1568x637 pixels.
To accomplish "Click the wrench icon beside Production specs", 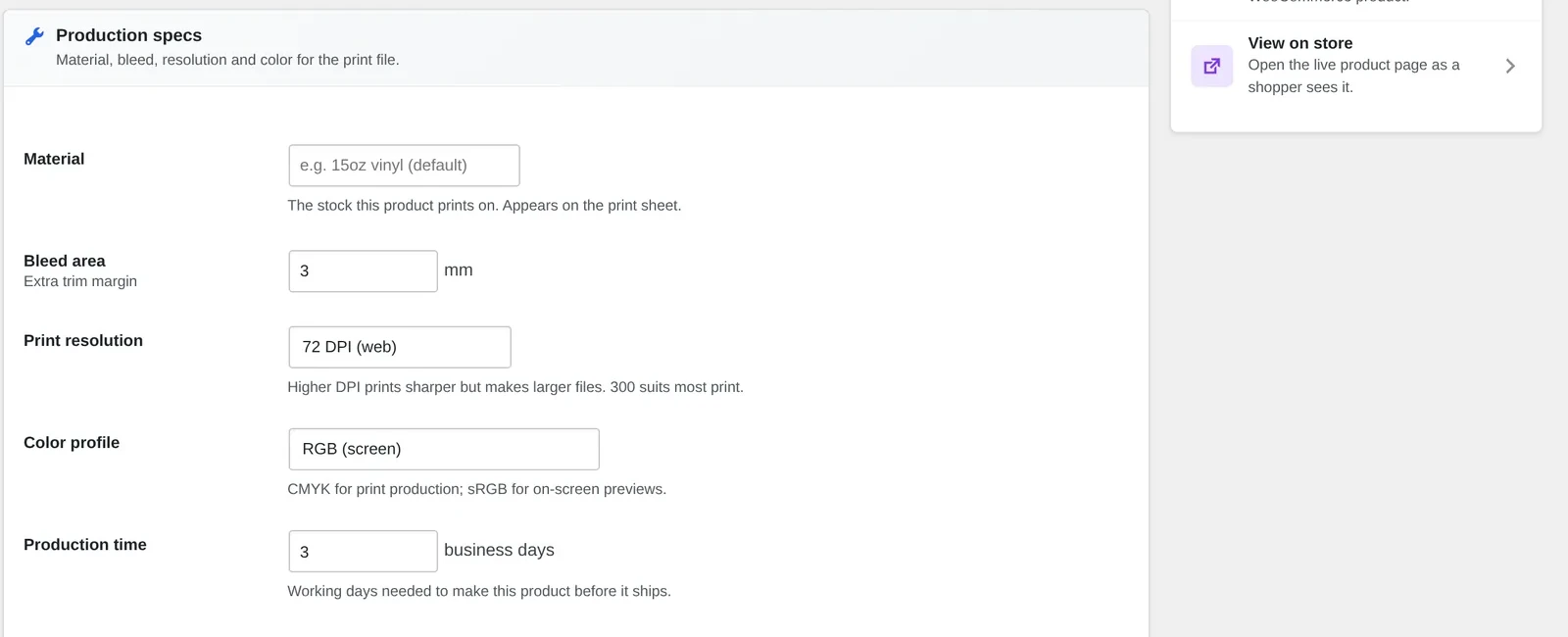I will coord(34,36).
